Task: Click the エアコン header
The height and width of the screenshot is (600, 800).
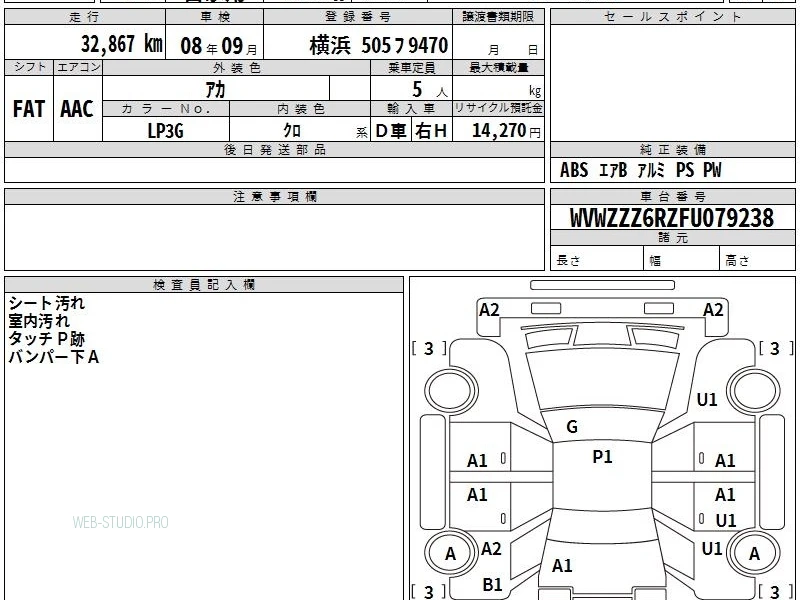Action: click(78, 67)
